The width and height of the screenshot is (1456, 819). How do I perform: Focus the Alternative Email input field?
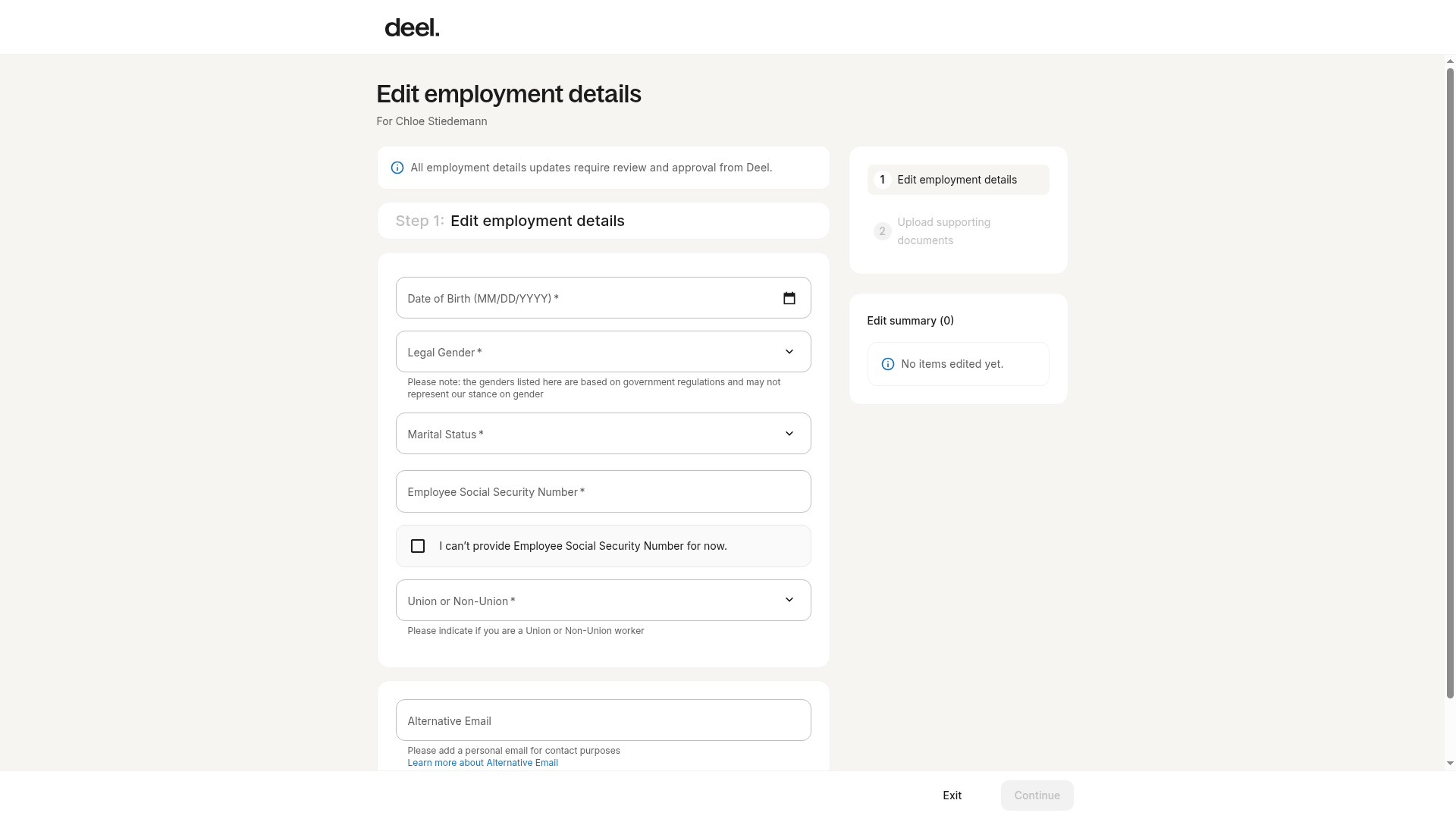[603, 720]
